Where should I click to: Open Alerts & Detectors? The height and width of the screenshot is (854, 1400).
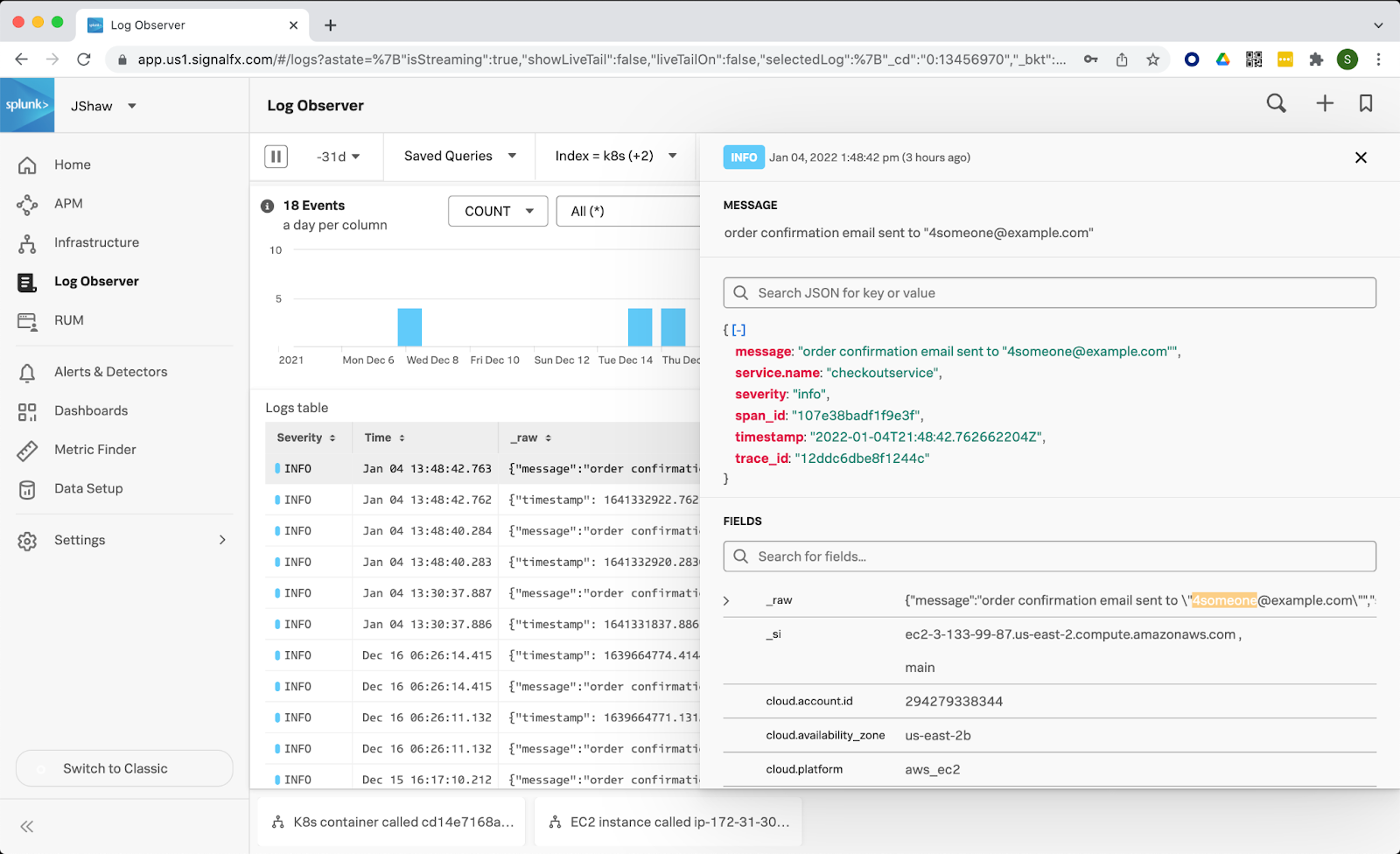[110, 371]
